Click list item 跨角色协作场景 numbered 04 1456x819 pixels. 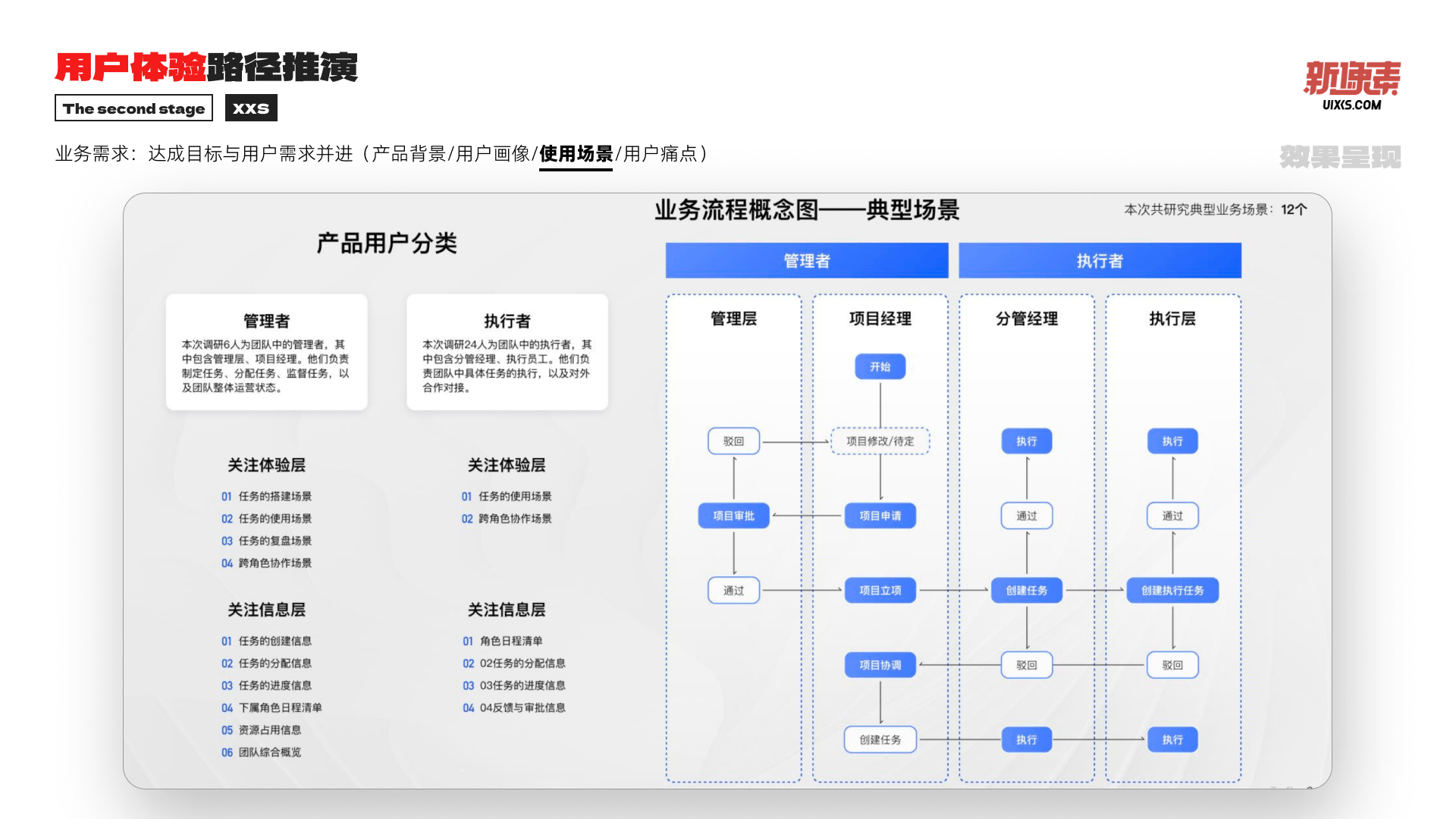[275, 563]
